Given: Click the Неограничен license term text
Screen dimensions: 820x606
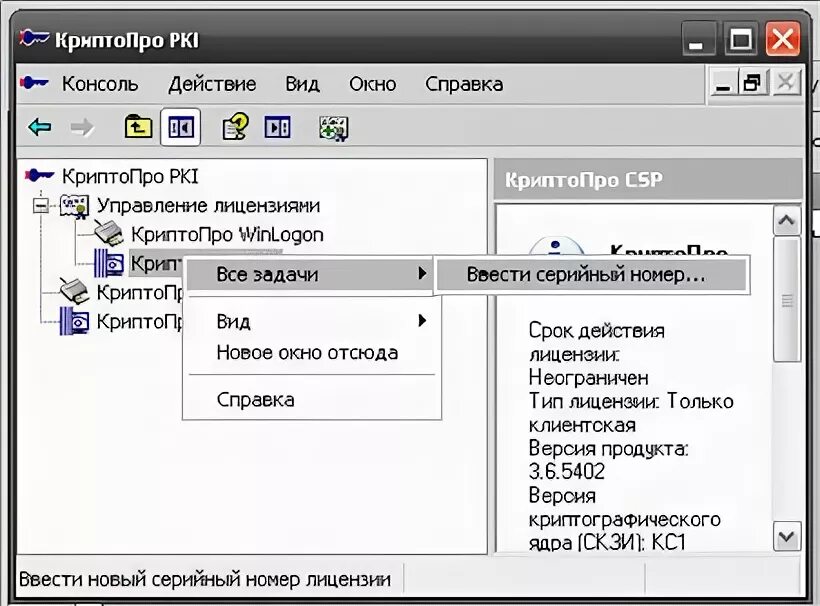Looking at the screenshot, I should tap(588, 378).
